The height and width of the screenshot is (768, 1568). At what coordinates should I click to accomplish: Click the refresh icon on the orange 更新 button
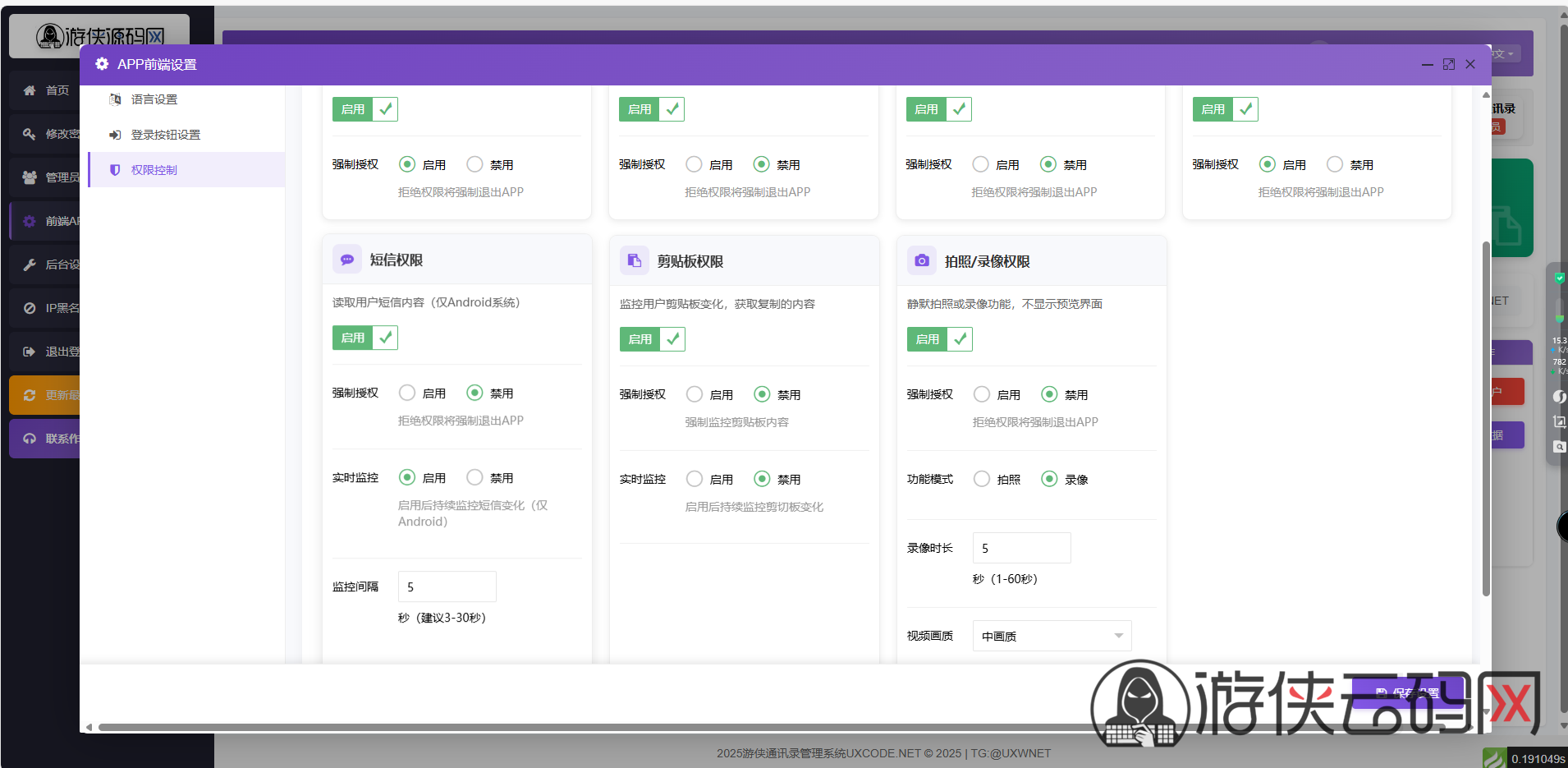click(30, 395)
